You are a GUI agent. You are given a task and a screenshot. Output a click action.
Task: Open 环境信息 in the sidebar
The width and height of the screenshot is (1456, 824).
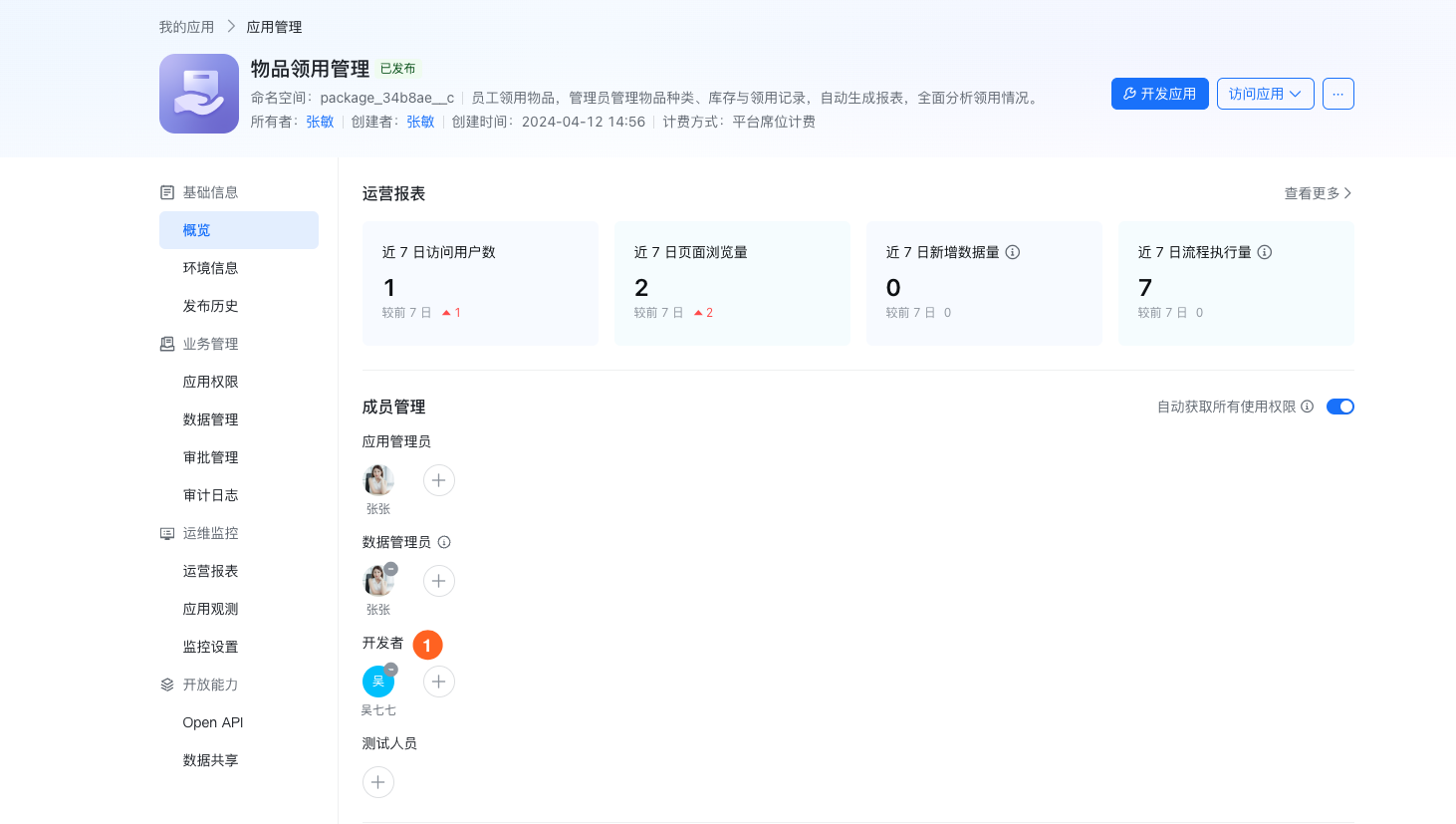click(x=210, y=268)
